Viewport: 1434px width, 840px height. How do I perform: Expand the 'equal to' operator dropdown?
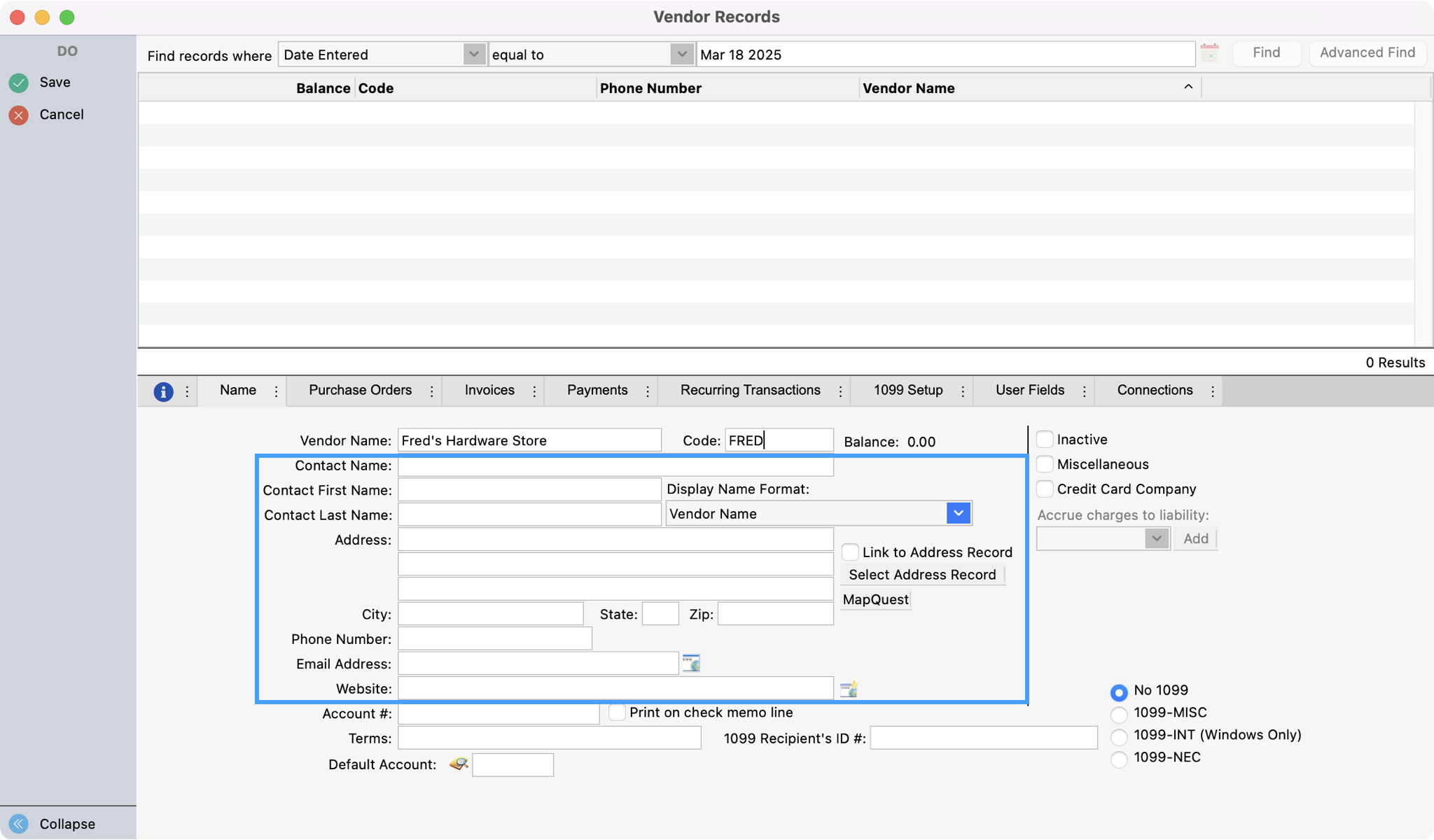681,55
